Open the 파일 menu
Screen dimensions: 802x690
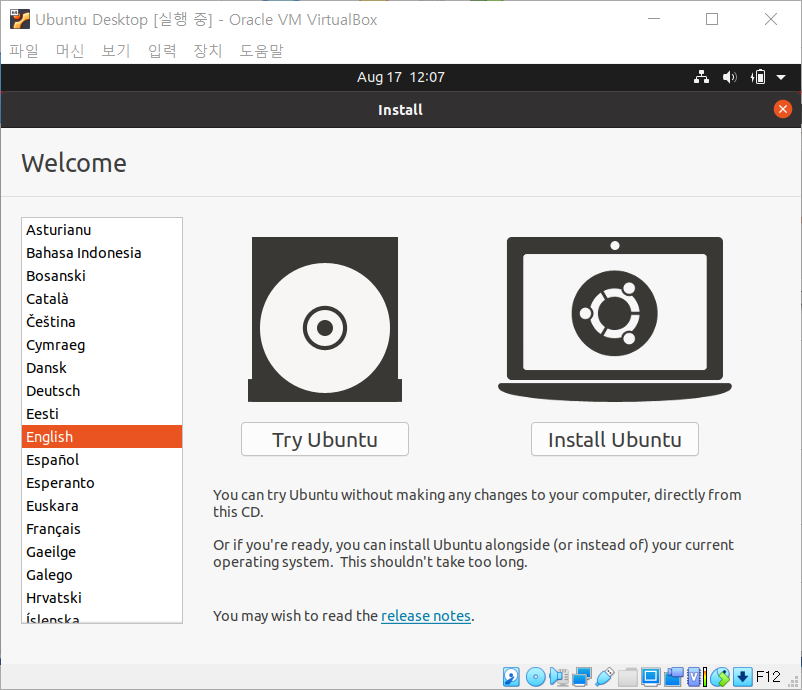pyautogui.click(x=24, y=50)
